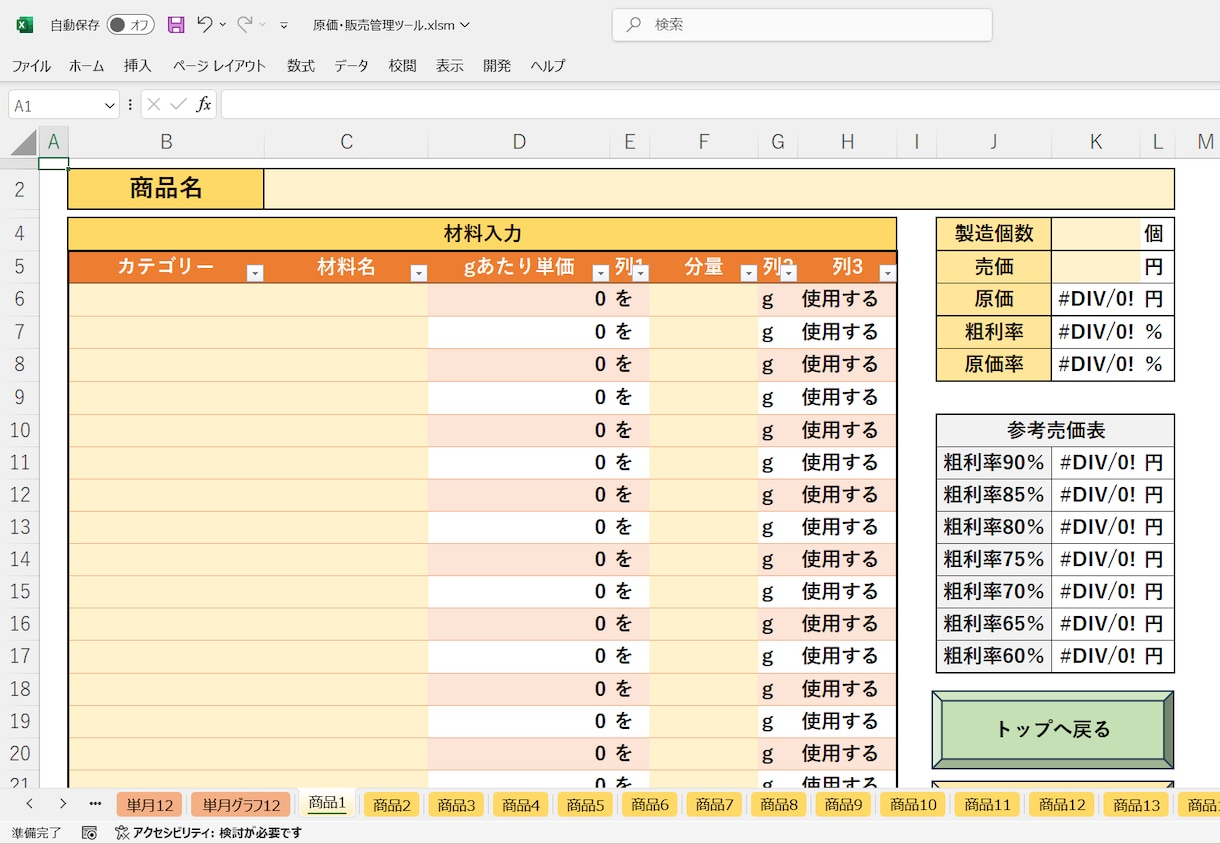Click the macro recording status bar icon

pyautogui.click(x=89, y=832)
